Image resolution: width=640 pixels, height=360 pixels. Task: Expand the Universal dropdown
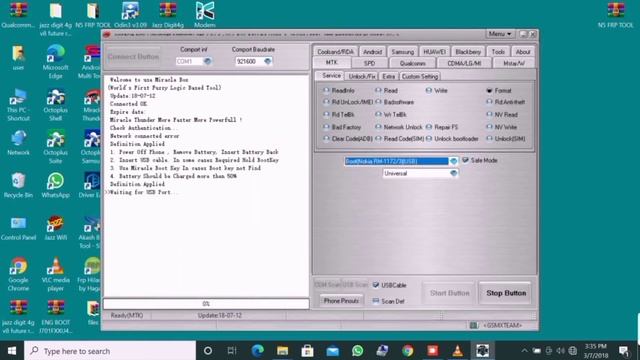pyautogui.click(x=453, y=173)
